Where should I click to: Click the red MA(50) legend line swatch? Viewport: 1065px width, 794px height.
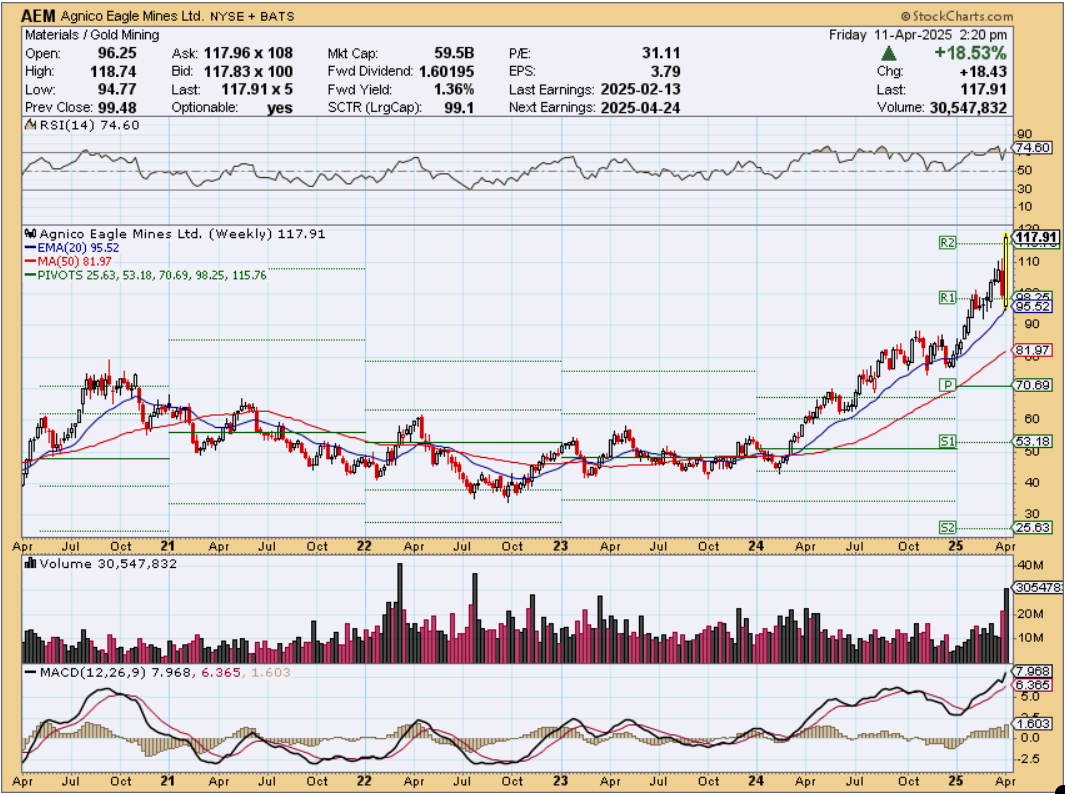coord(29,261)
